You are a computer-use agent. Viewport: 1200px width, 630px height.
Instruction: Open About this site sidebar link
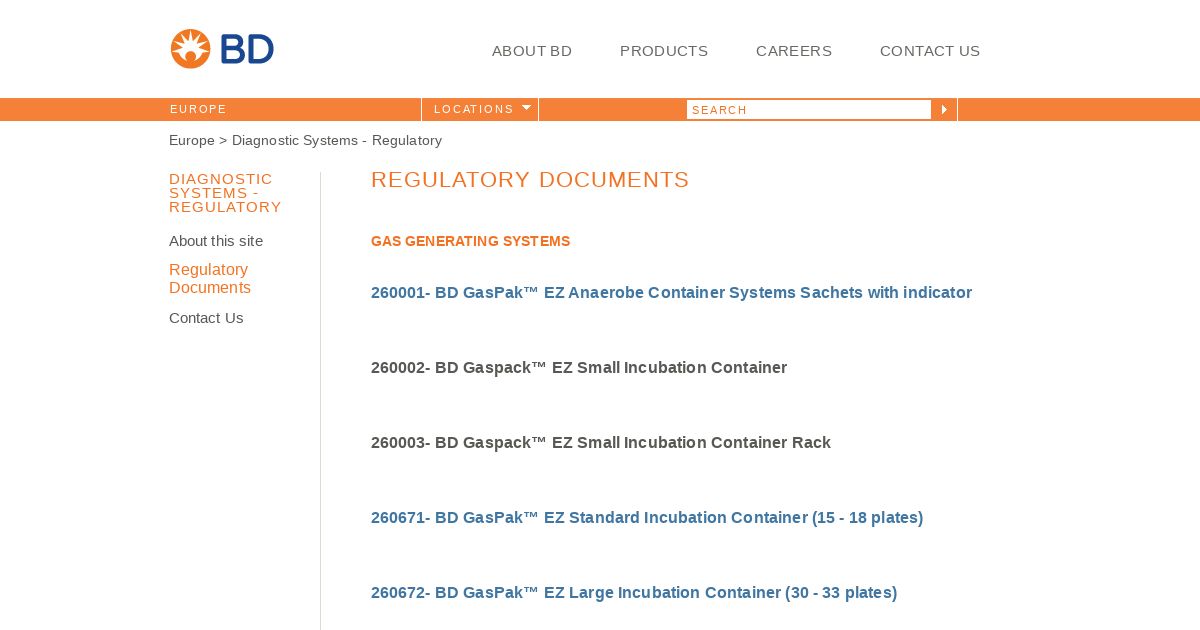point(216,241)
